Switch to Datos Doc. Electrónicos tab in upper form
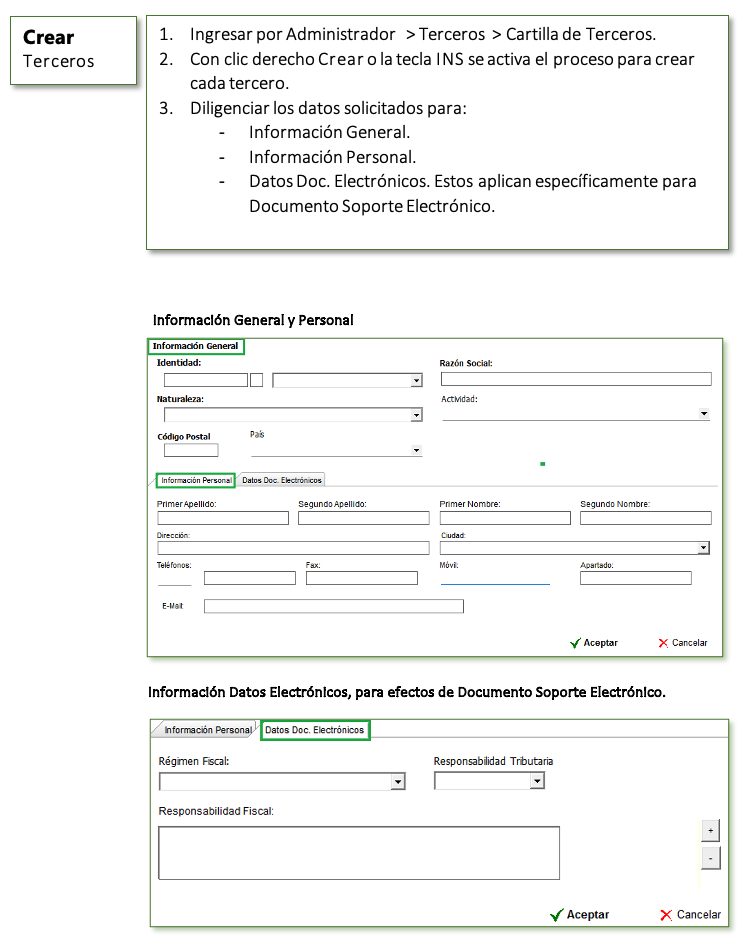Viewport: 747px width, 946px height. 282,480
